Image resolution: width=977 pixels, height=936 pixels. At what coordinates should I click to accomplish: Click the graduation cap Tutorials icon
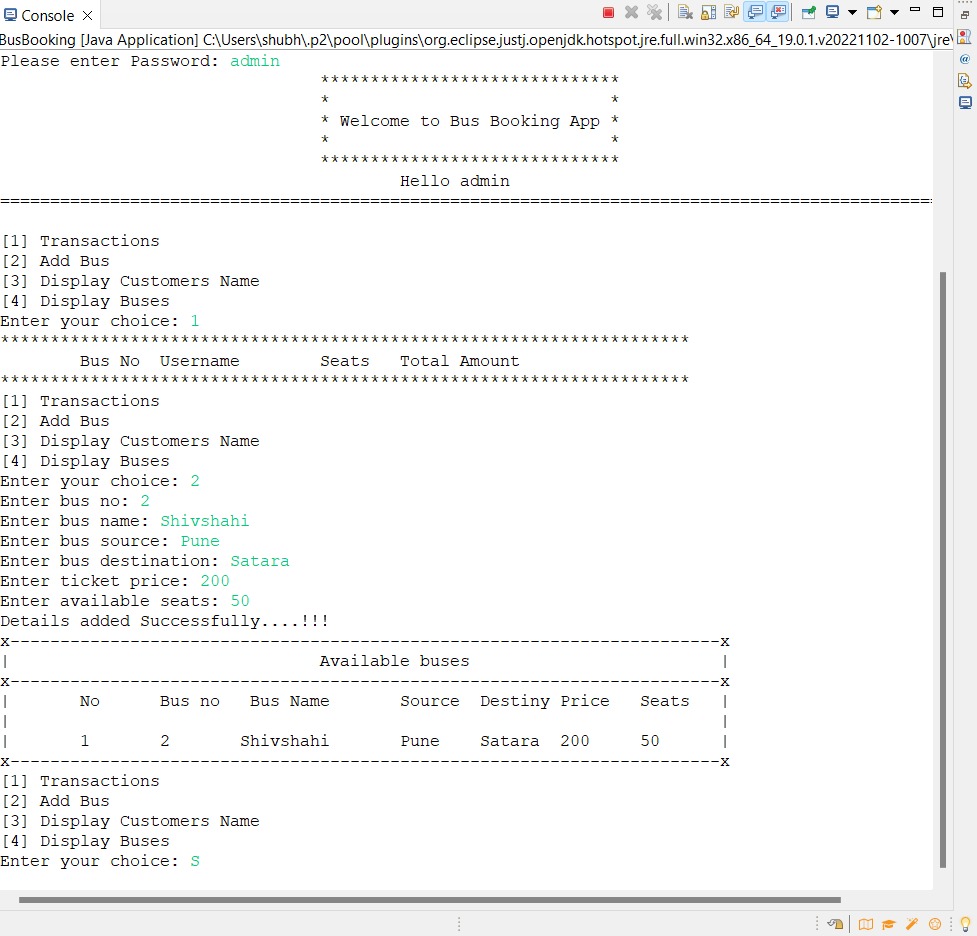[889, 924]
